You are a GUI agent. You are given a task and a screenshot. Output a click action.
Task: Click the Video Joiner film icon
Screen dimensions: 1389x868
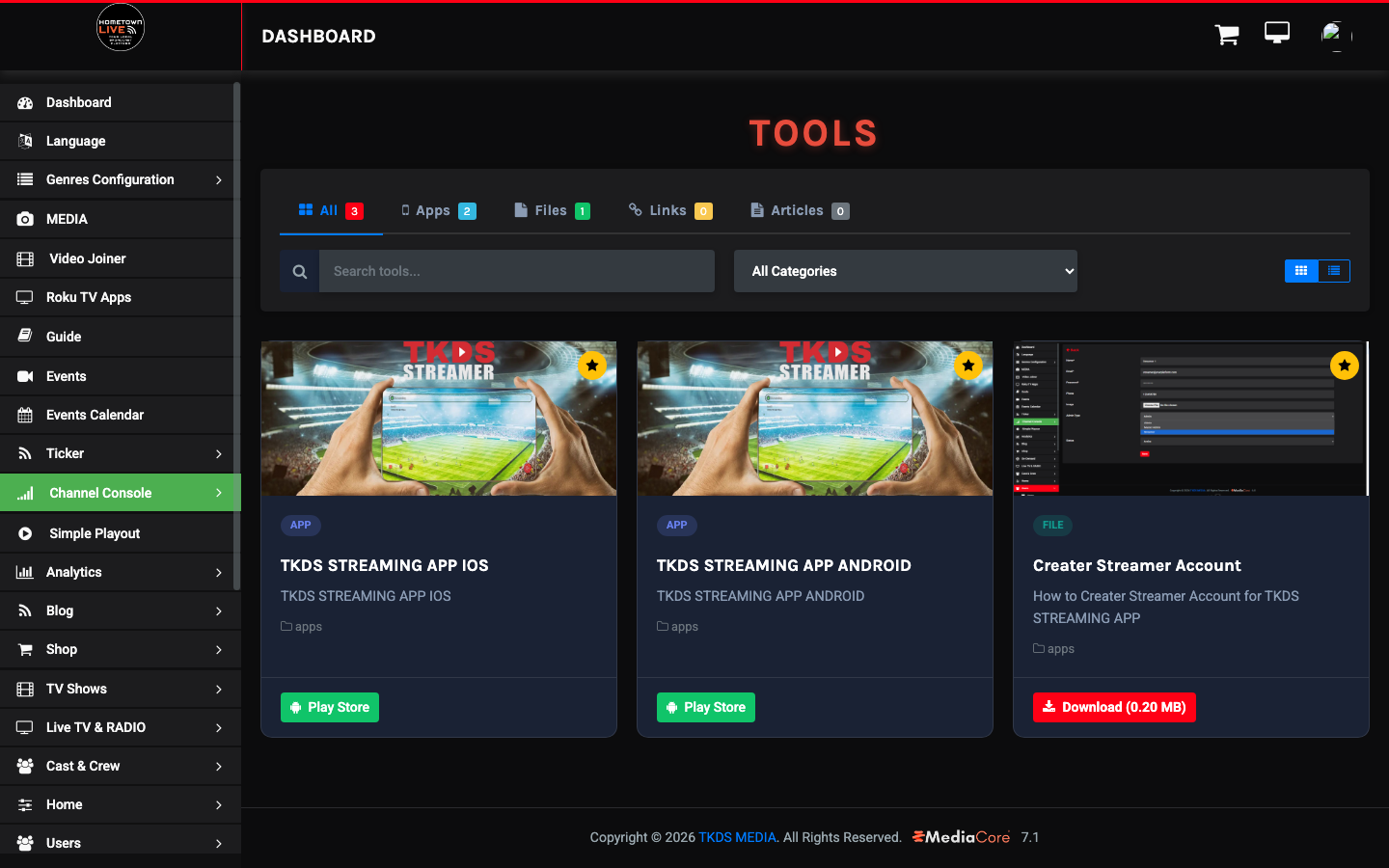(x=25, y=258)
